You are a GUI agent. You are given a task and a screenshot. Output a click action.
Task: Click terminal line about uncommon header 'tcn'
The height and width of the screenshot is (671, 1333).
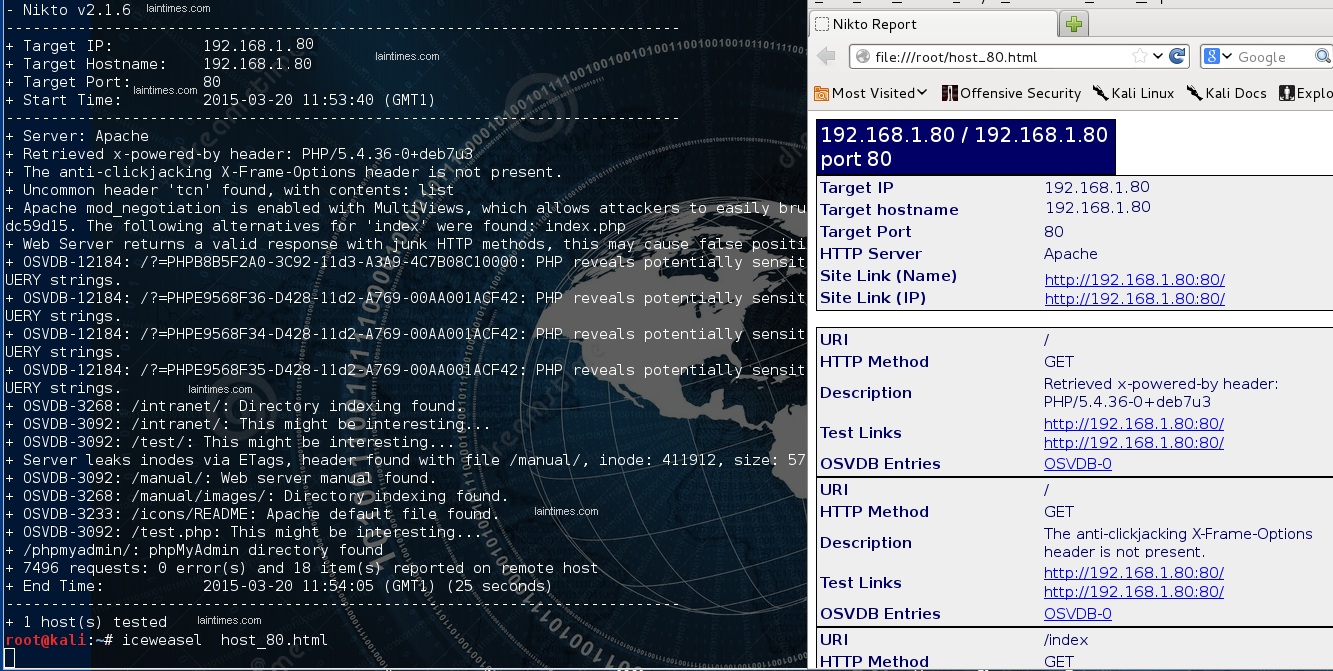(x=230, y=190)
